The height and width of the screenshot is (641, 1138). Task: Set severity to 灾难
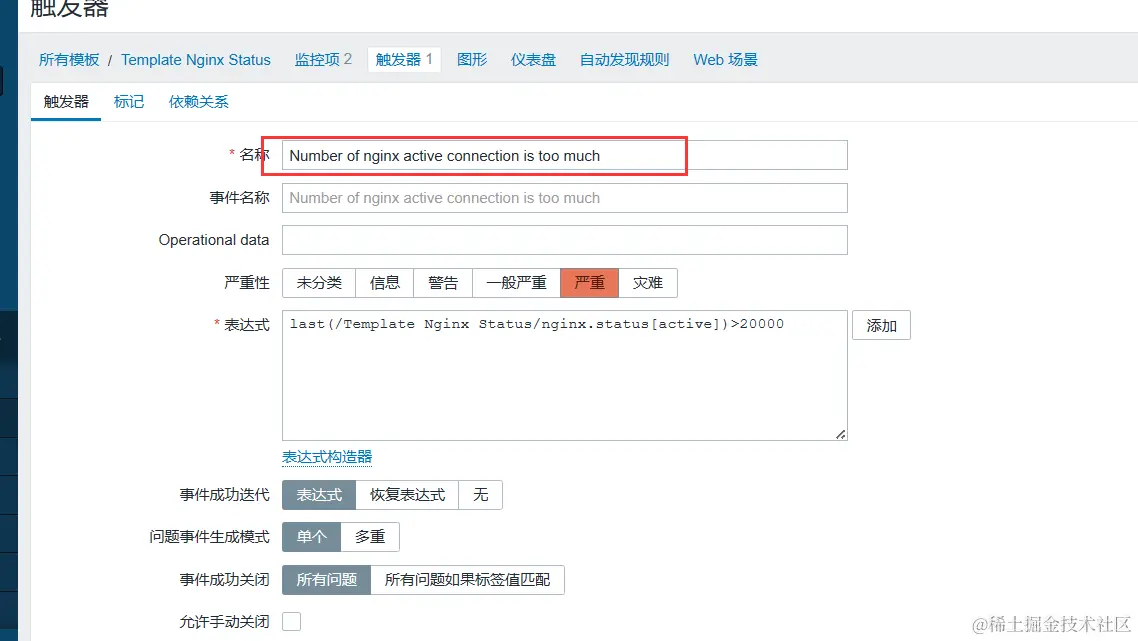pos(648,282)
